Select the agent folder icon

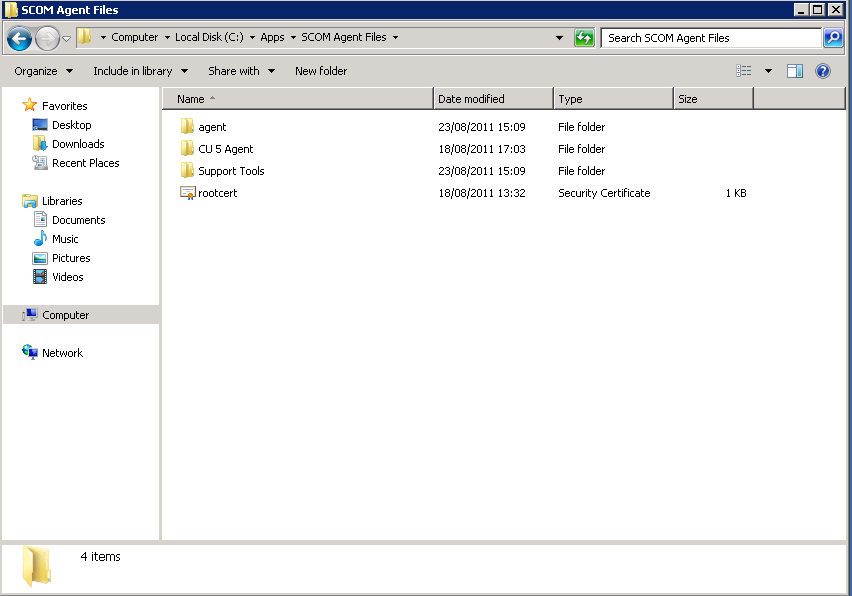187,127
